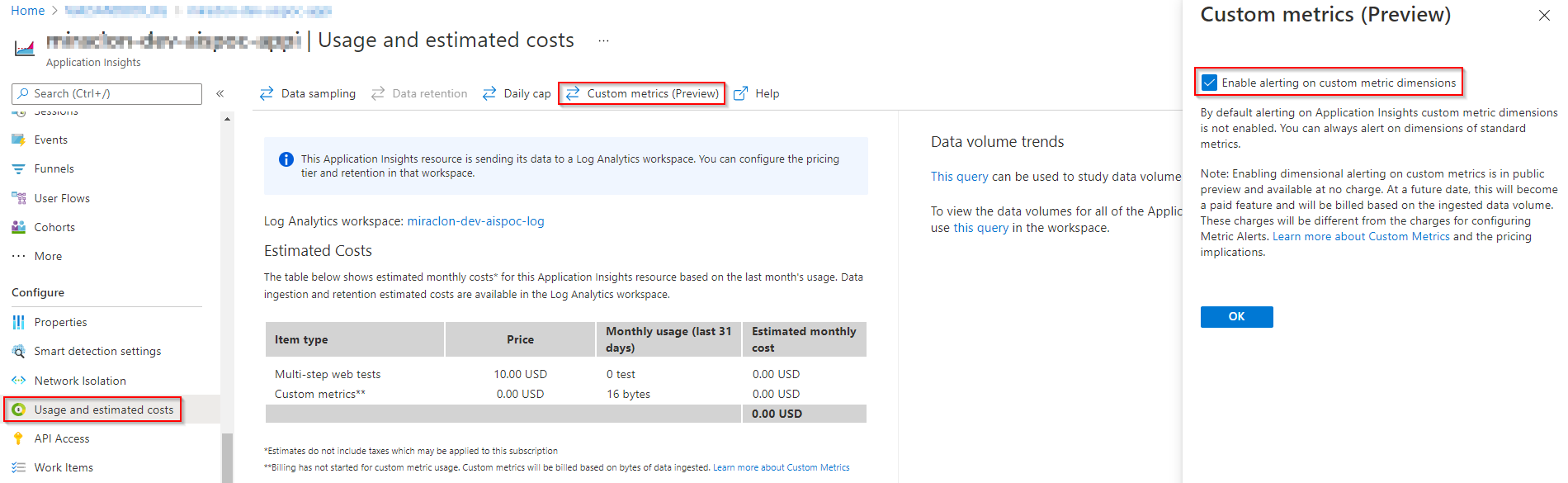
Task: Open Properties under Configure
Action: tap(60, 322)
